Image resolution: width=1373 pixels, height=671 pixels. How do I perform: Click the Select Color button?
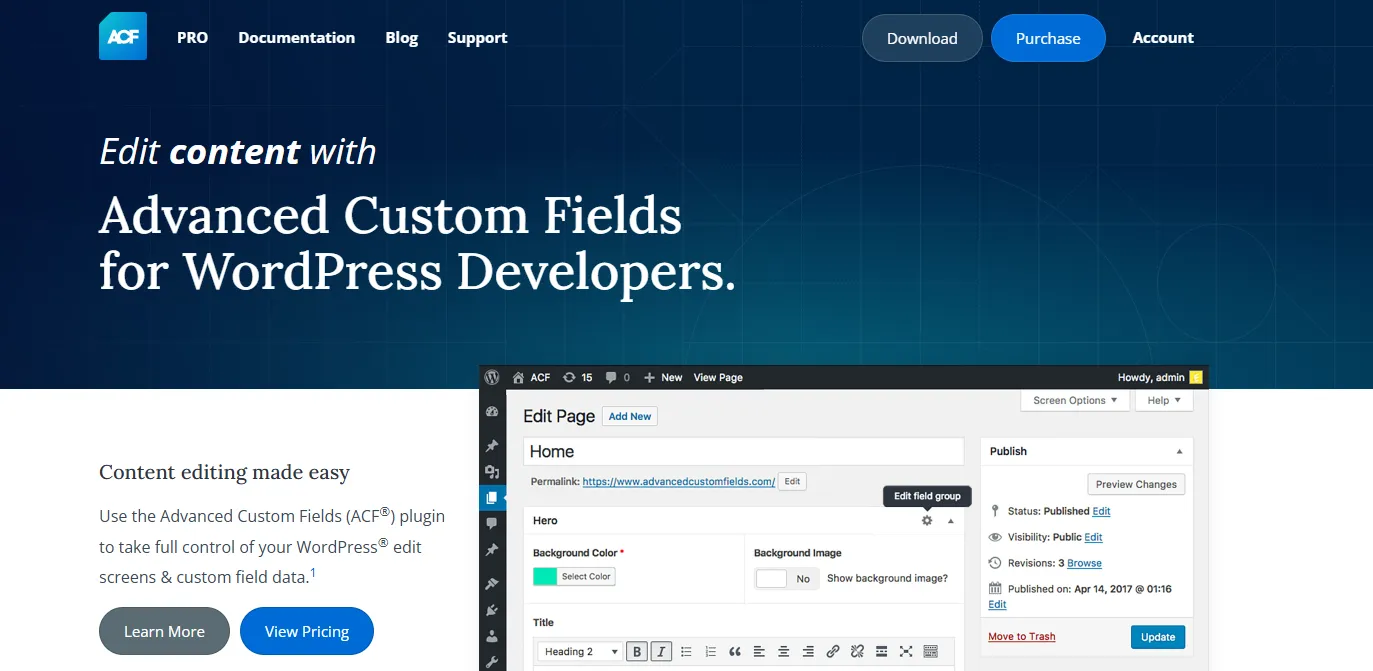click(x=586, y=576)
